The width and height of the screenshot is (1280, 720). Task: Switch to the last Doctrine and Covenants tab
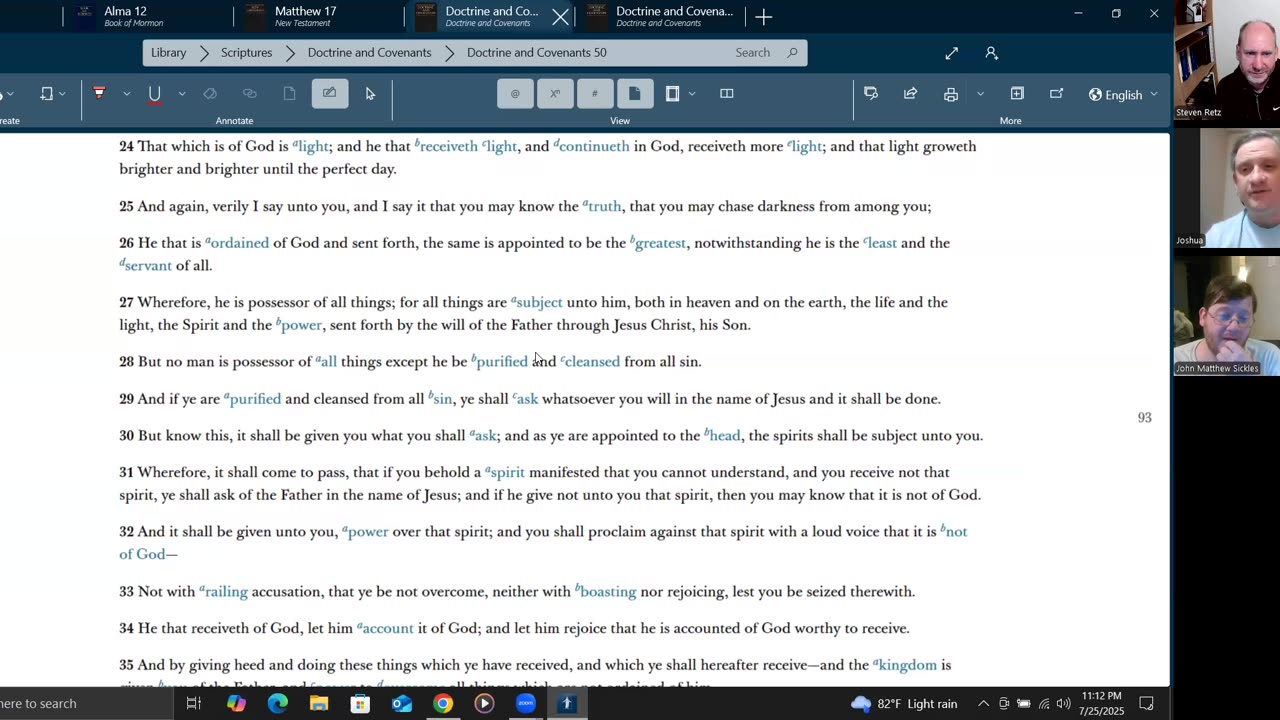coord(661,16)
